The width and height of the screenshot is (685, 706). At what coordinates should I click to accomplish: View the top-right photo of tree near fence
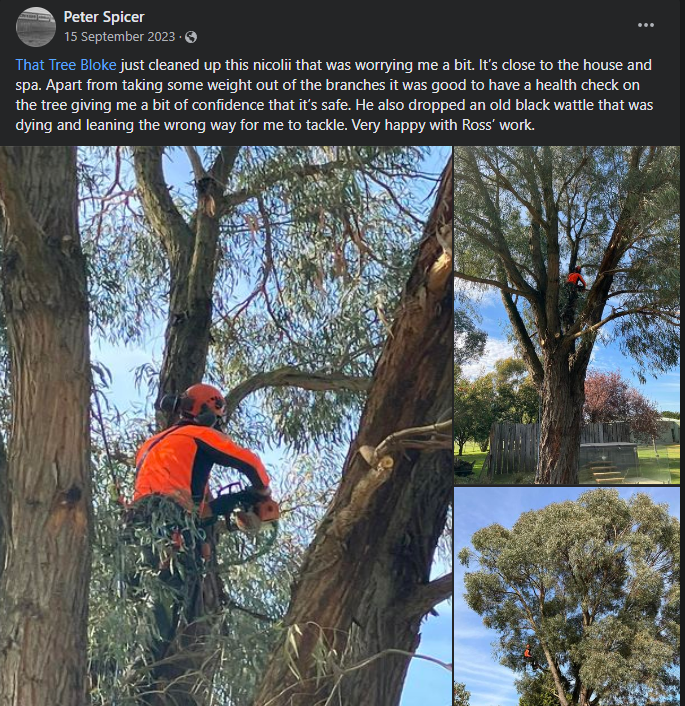click(x=567, y=315)
